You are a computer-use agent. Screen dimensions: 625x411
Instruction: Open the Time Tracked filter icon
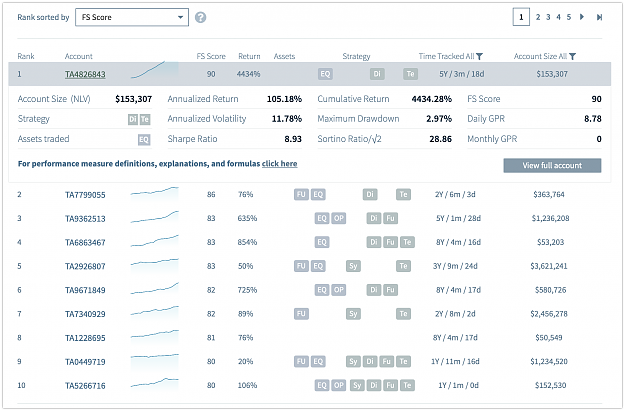[x=480, y=56]
